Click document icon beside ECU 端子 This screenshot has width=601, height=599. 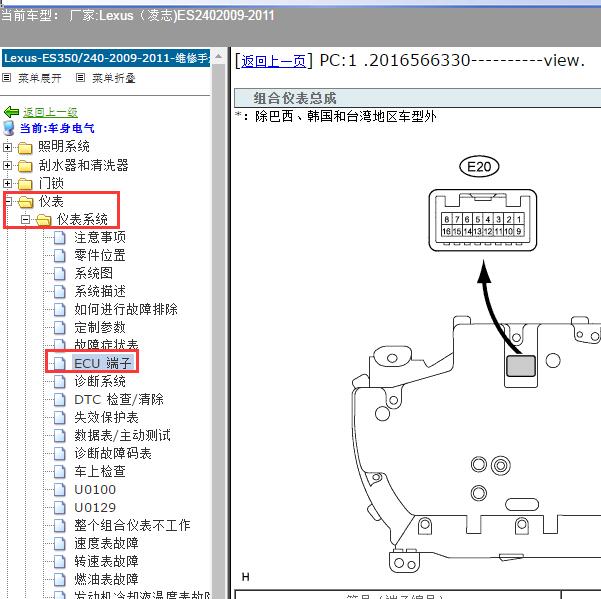59,363
